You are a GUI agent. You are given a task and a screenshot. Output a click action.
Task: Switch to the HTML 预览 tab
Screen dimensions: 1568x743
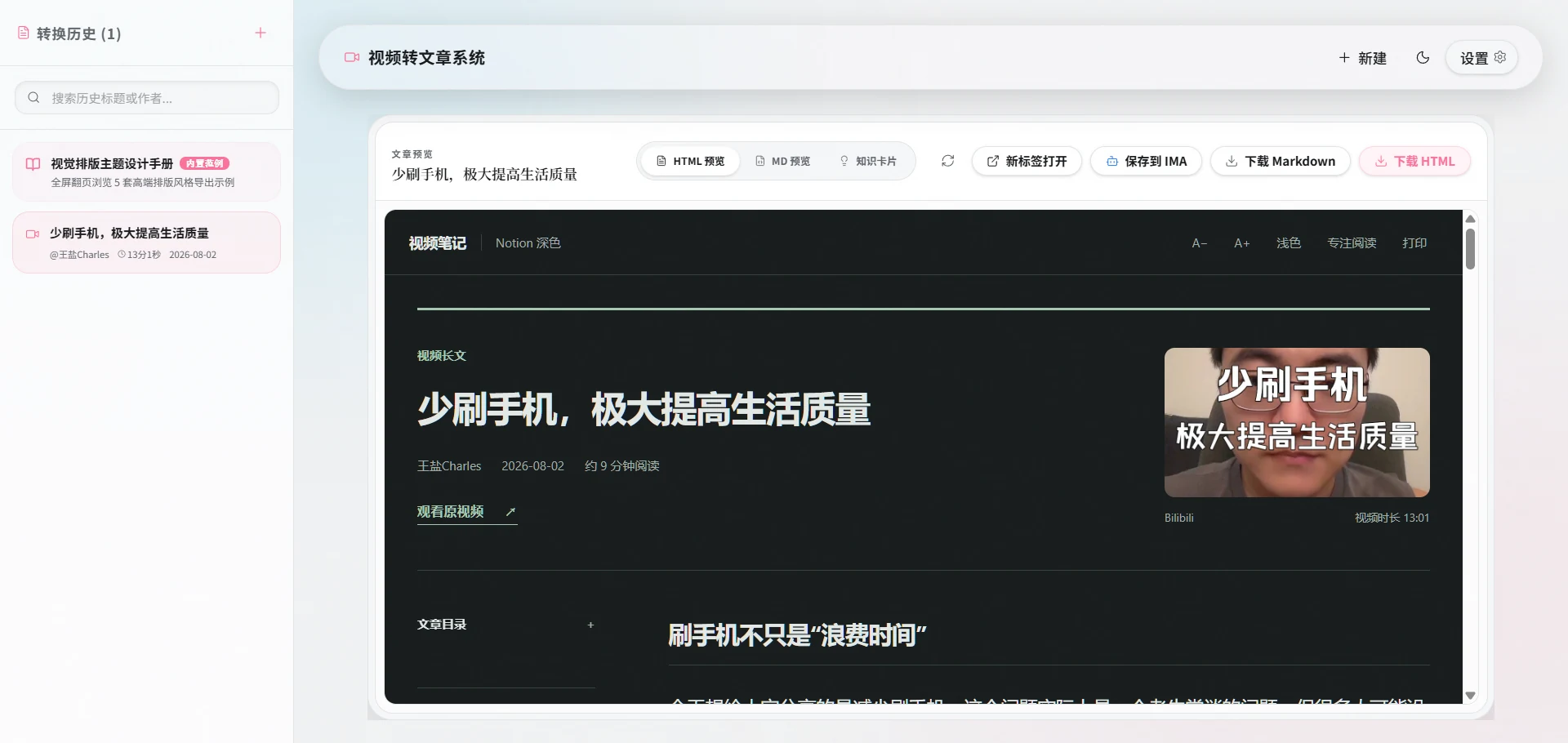click(x=691, y=161)
